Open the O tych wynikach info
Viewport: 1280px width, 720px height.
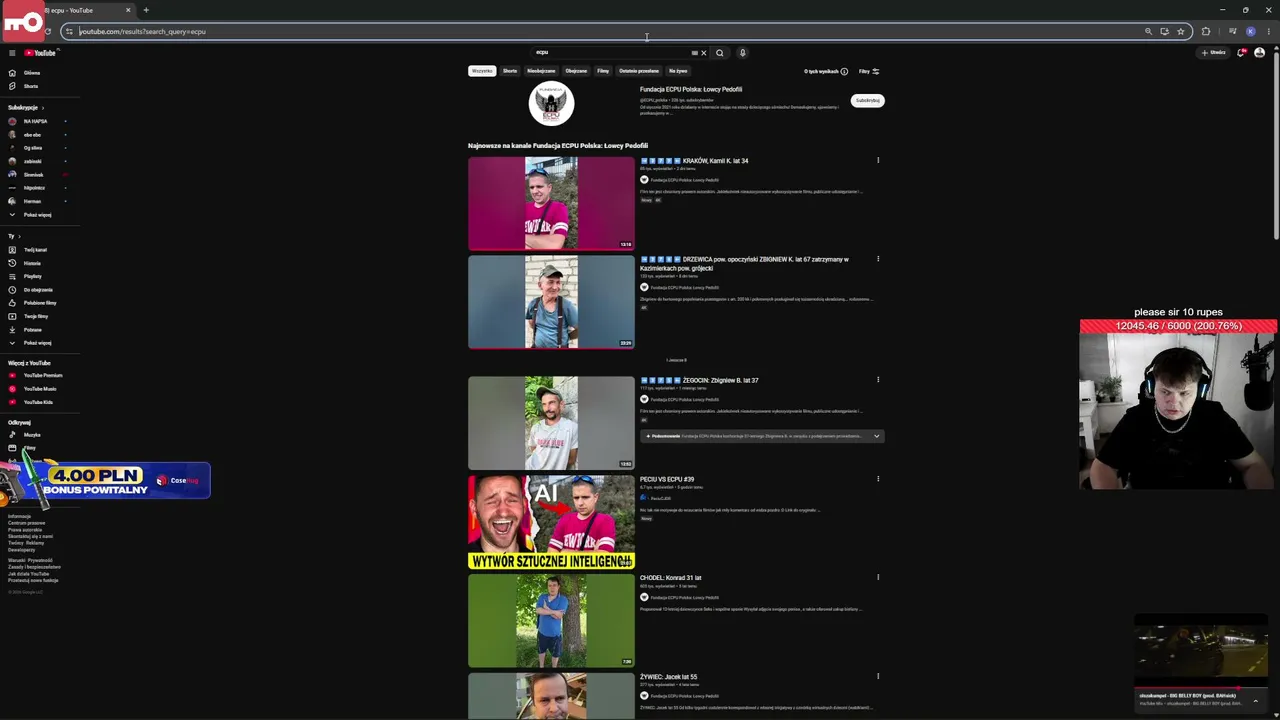pyautogui.click(x=826, y=71)
